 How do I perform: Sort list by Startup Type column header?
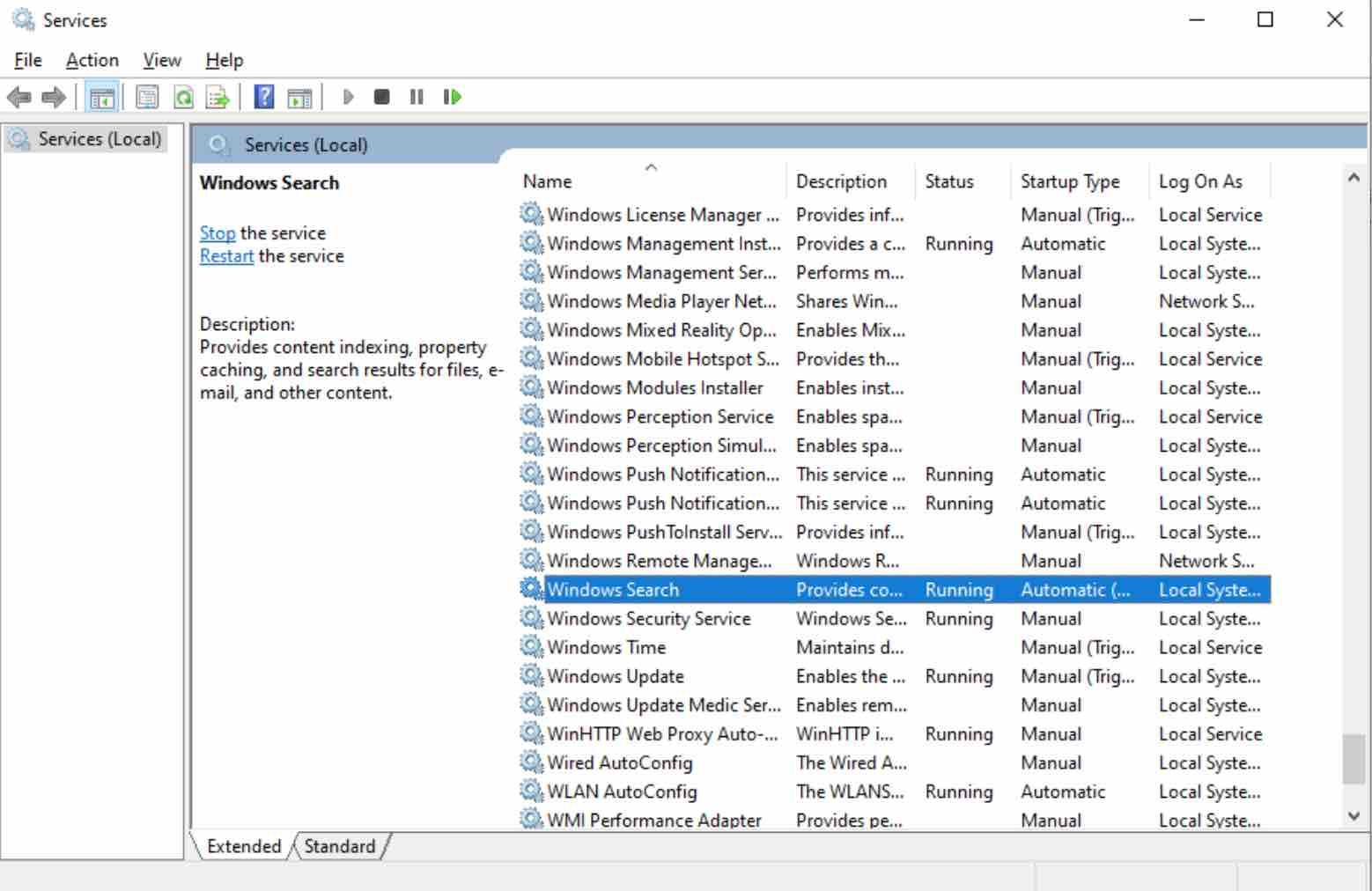1080,181
